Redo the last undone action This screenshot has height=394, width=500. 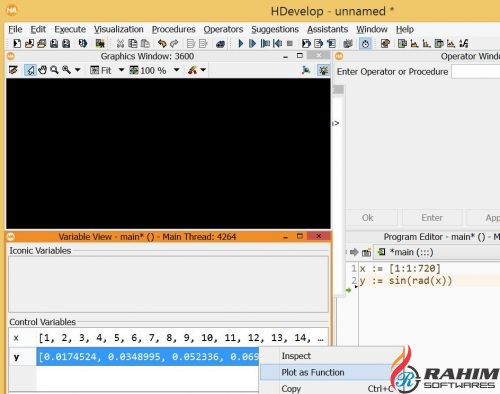[x=174, y=43]
